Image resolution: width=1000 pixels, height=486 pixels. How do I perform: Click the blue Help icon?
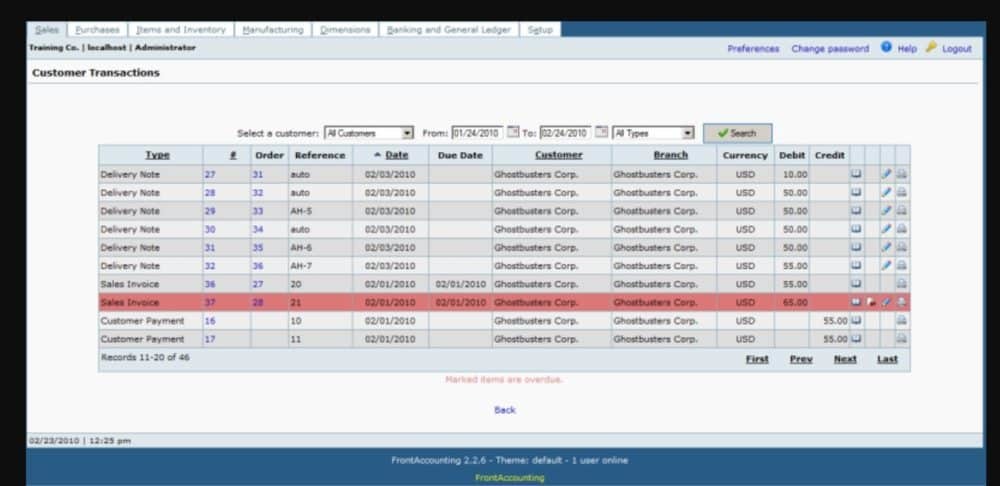click(887, 47)
